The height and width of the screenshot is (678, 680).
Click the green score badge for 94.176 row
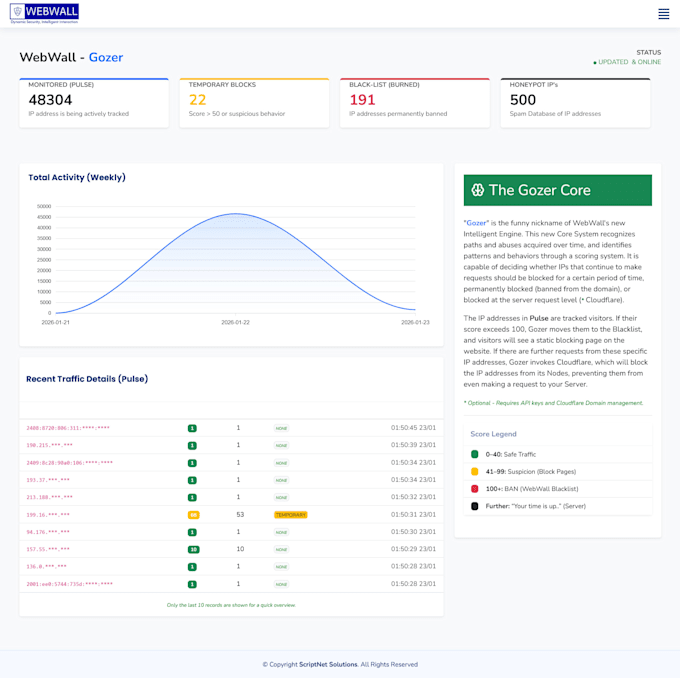(x=192, y=532)
